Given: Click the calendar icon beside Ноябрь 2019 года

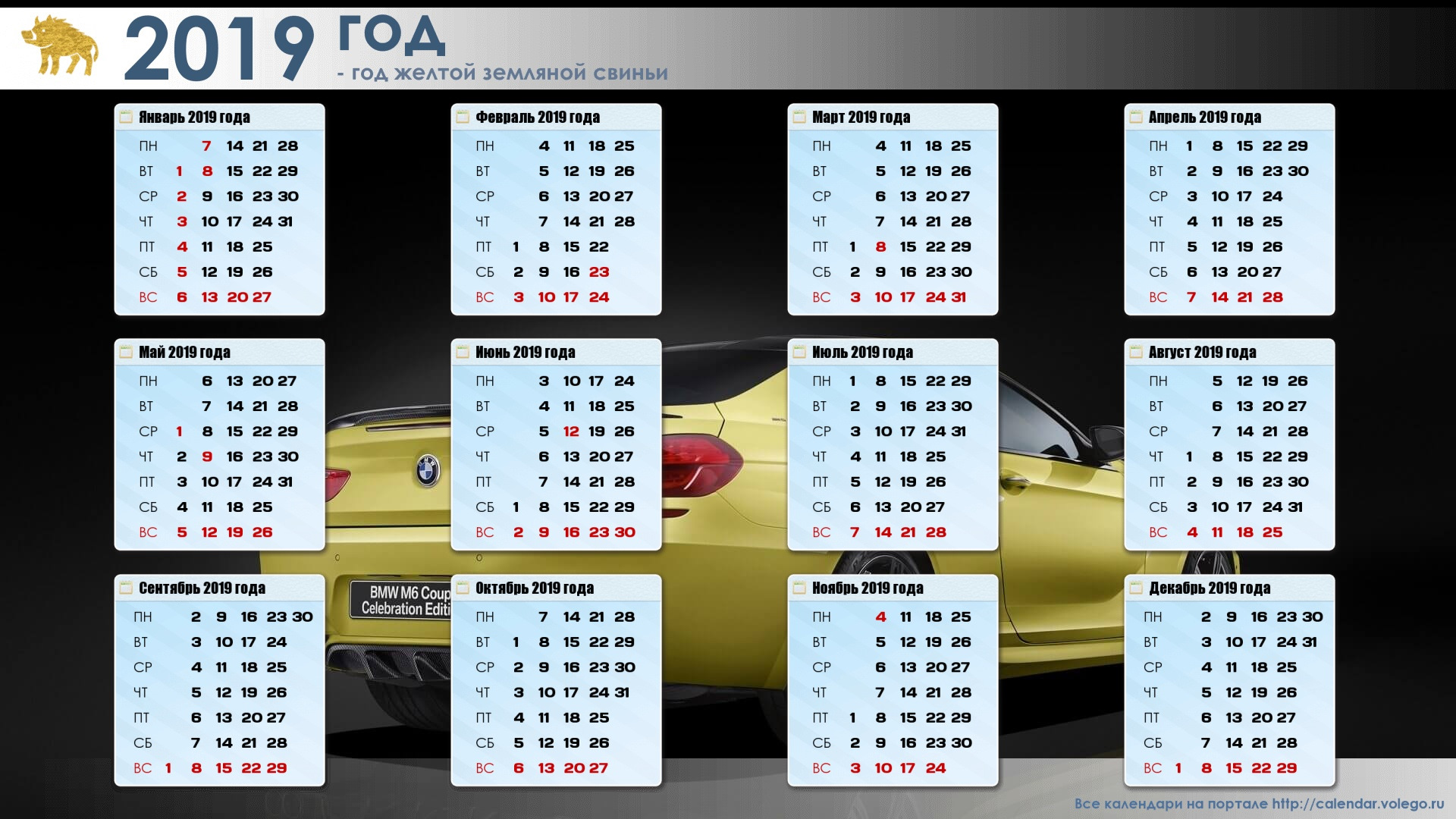Looking at the screenshot, I should coord(799,588).
